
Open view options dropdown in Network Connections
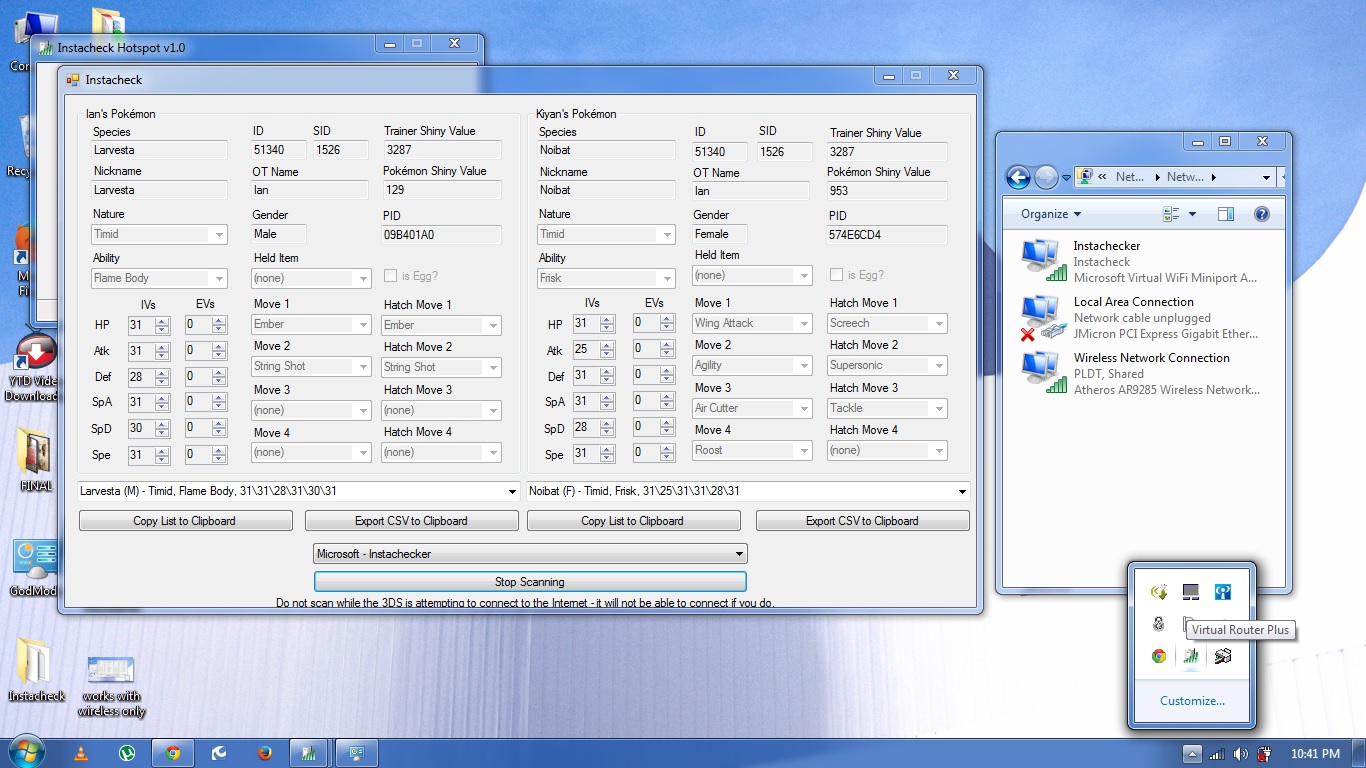pos(1192,214)
